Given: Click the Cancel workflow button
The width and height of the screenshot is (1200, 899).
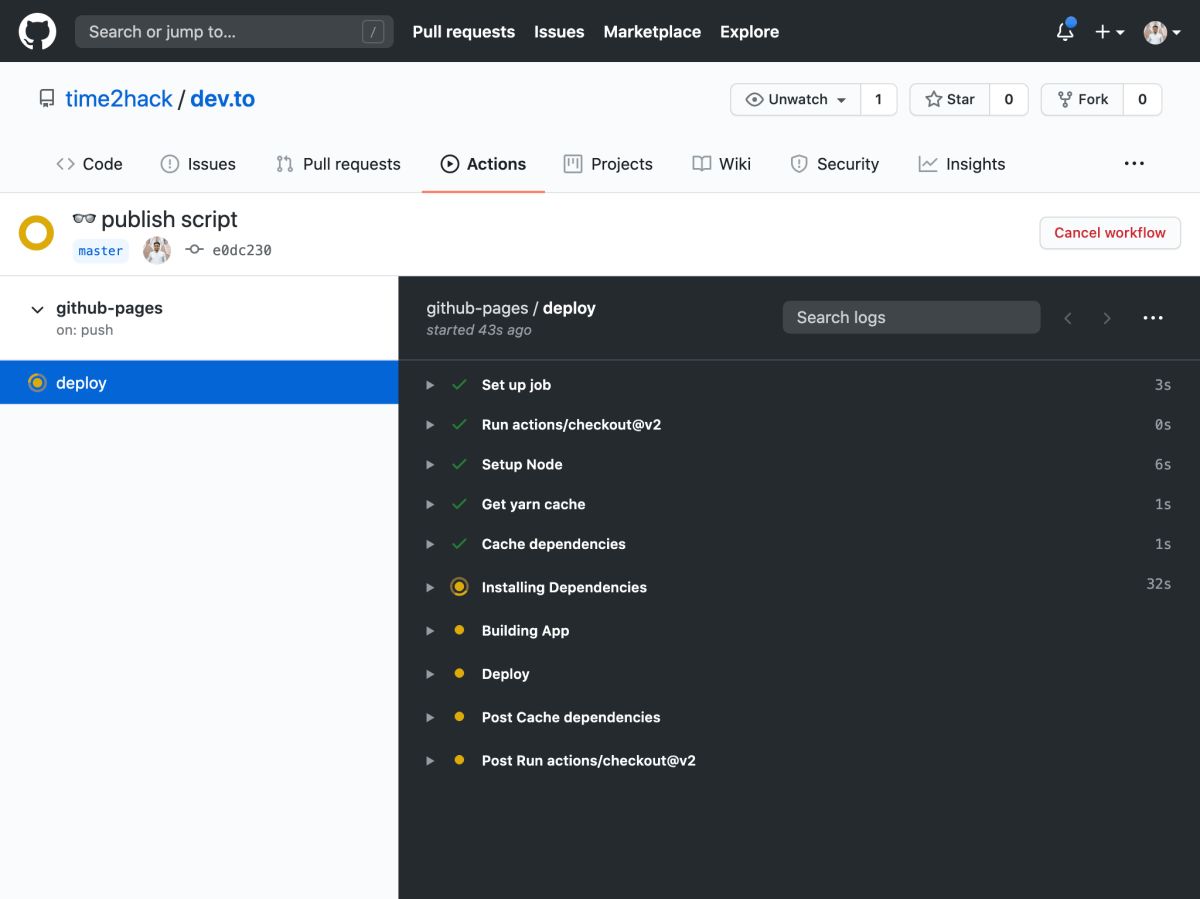Looking at the screenshot, I should click(x=1110, y=232).
